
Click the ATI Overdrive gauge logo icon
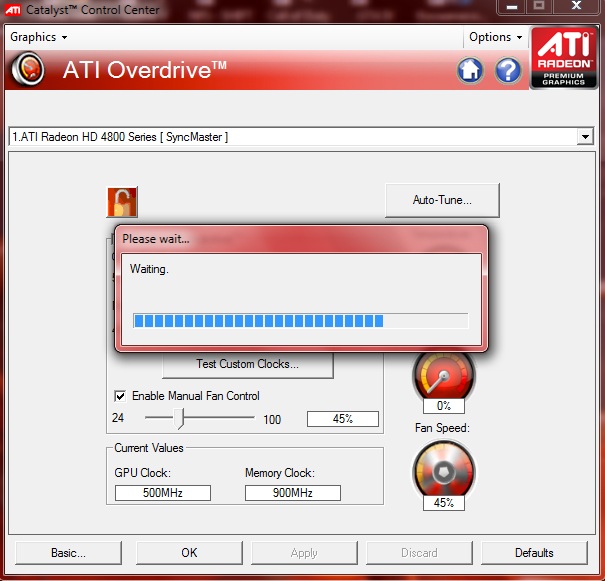[x=28, y=69]
